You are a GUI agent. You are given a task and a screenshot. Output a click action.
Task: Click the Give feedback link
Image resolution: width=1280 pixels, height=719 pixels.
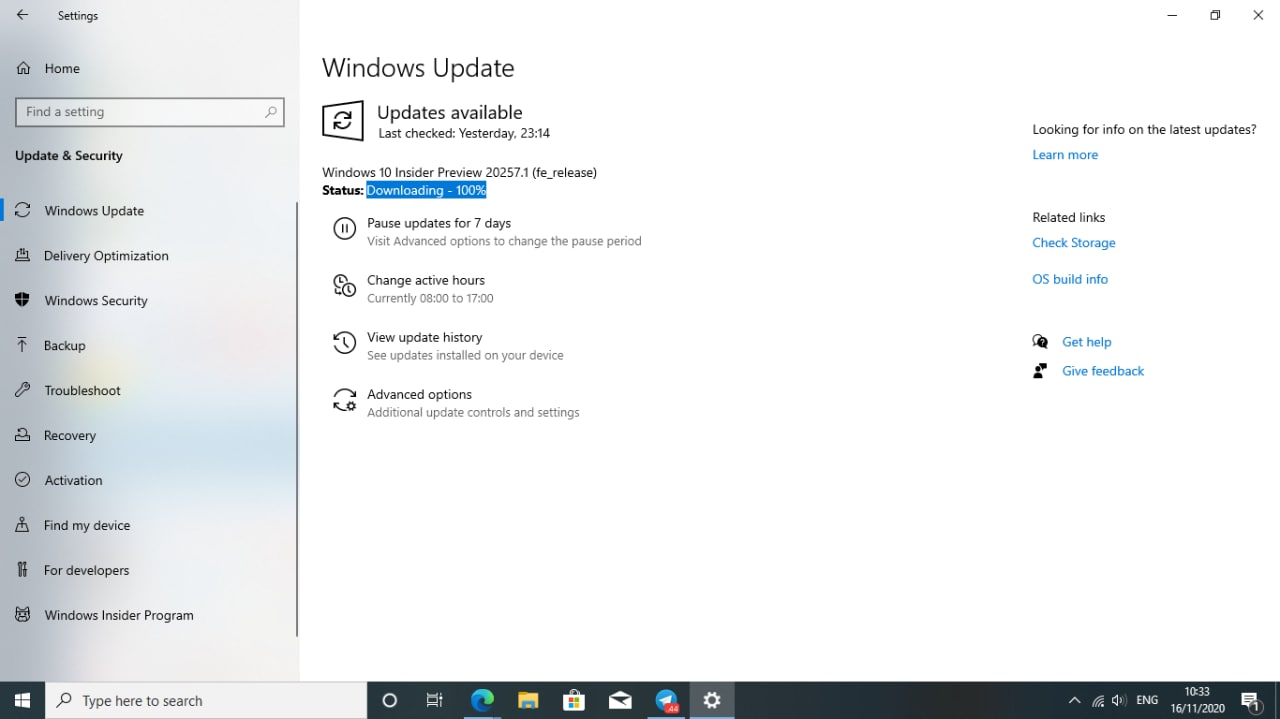tap(1103, 371)
